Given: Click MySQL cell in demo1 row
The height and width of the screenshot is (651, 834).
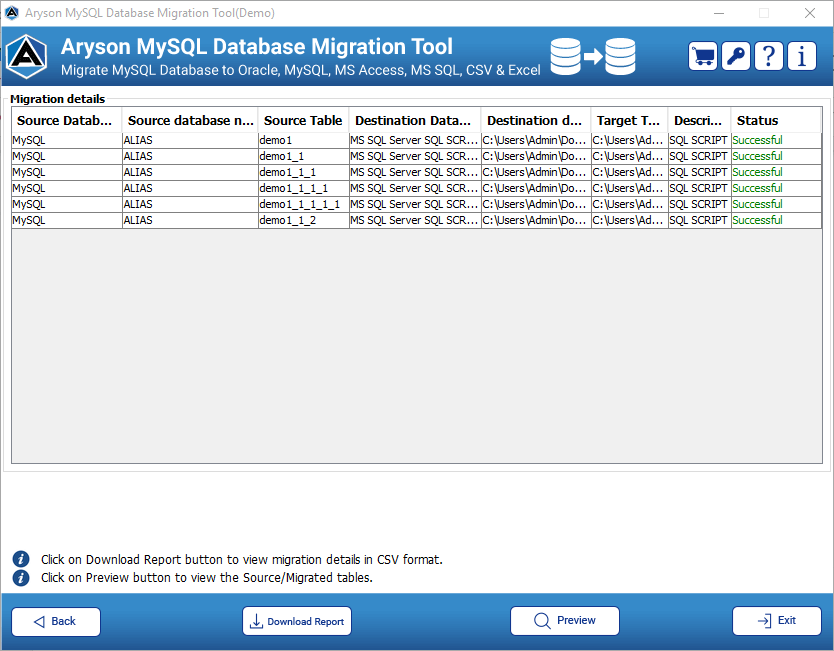Looking at the screenshot, I should [x=67, y=140].
